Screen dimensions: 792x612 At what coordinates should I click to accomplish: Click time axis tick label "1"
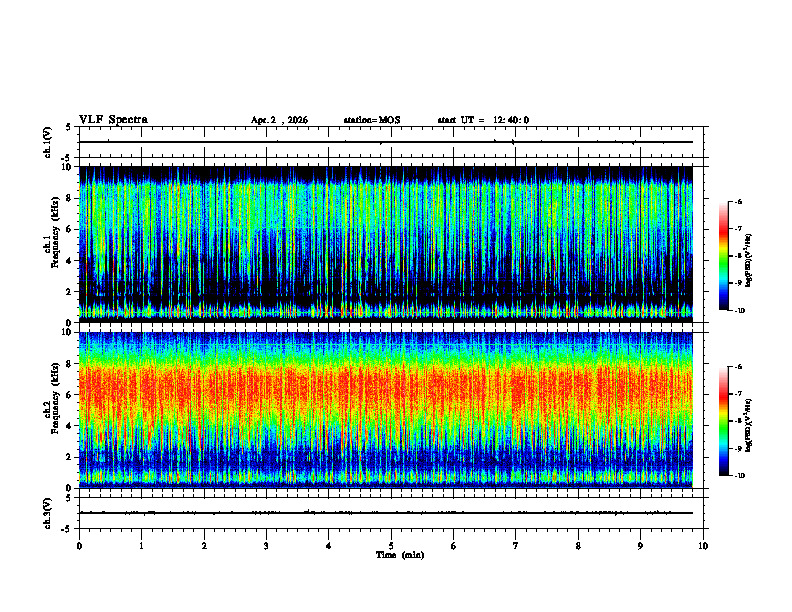point(141,546)
